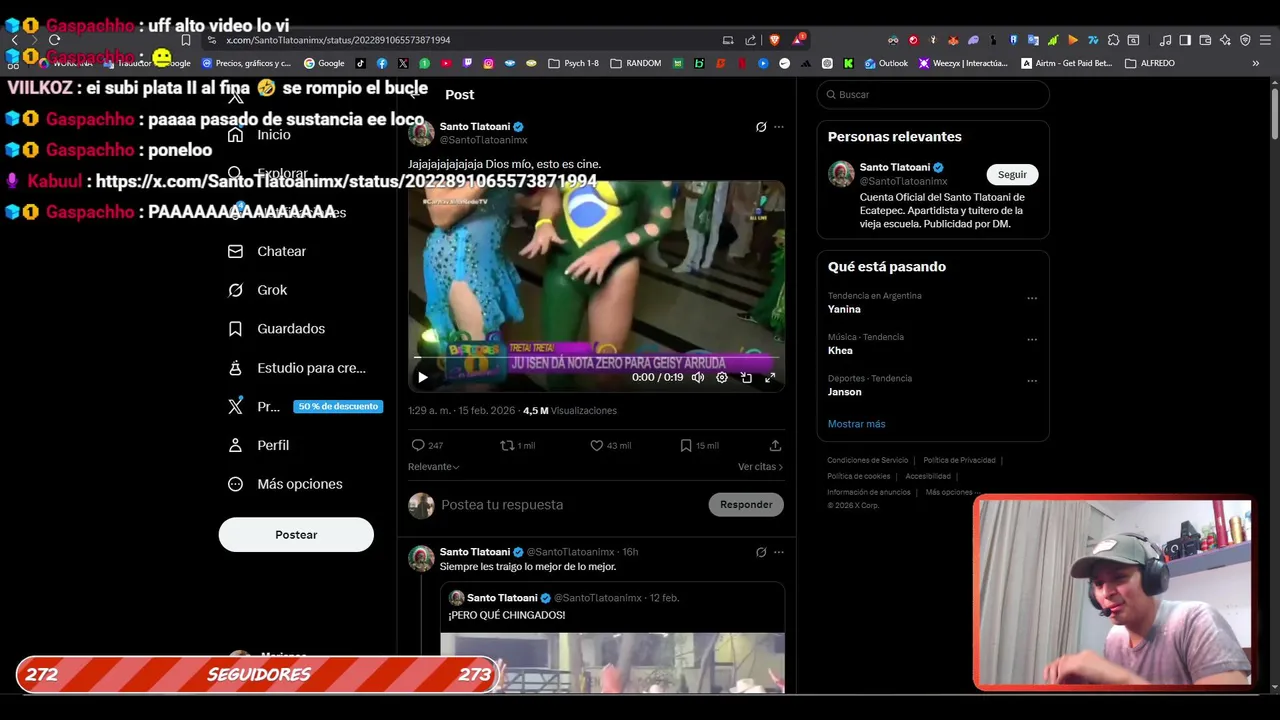Open the Relevante sort dropdown

[x=434, y=466]
